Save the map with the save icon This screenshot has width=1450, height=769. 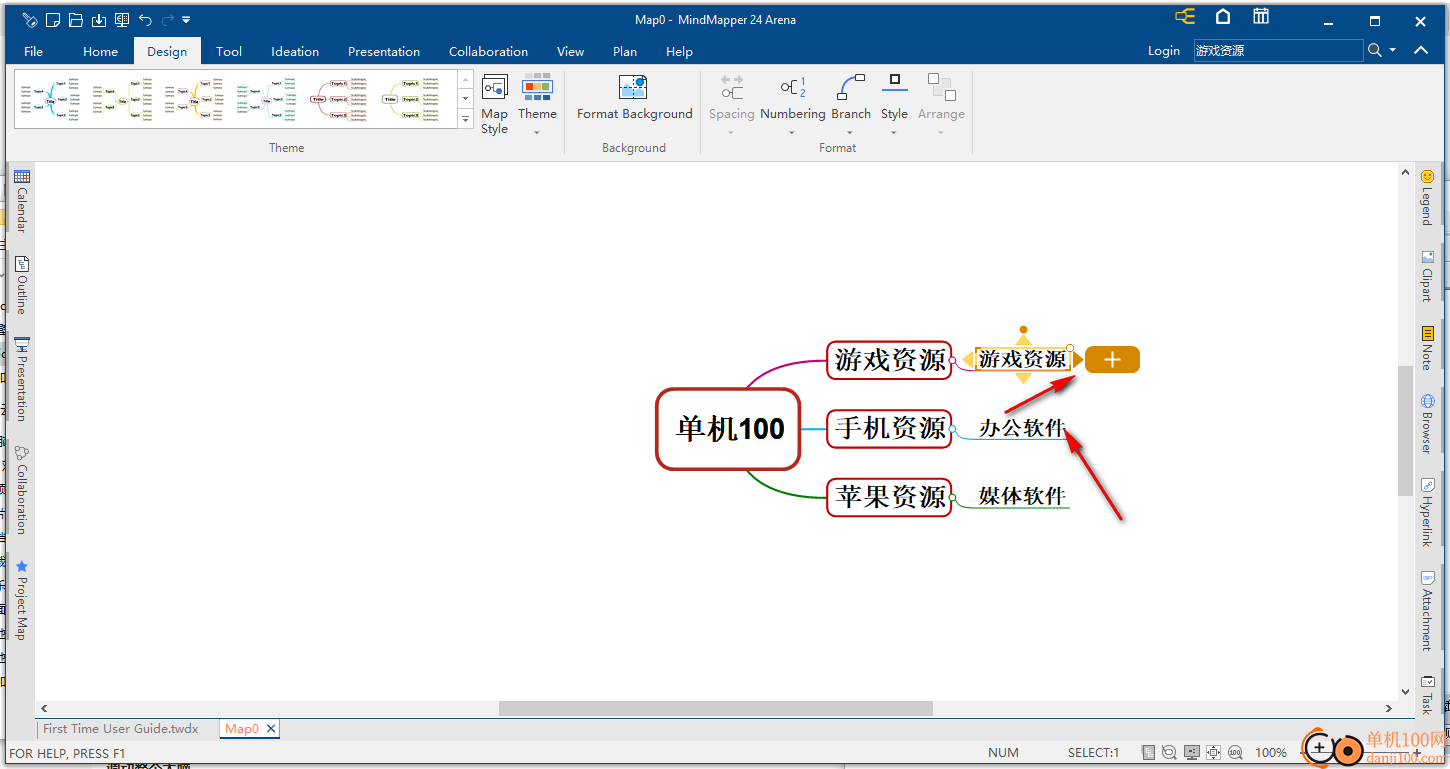click(x=99, y=20)
